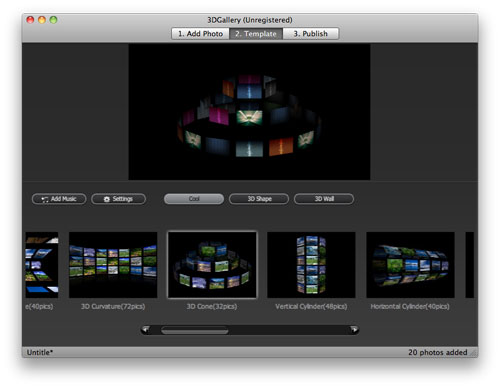Click the 3D gallery preview area
This screenshot has height=388, width=500.
(x=249, y=112)
